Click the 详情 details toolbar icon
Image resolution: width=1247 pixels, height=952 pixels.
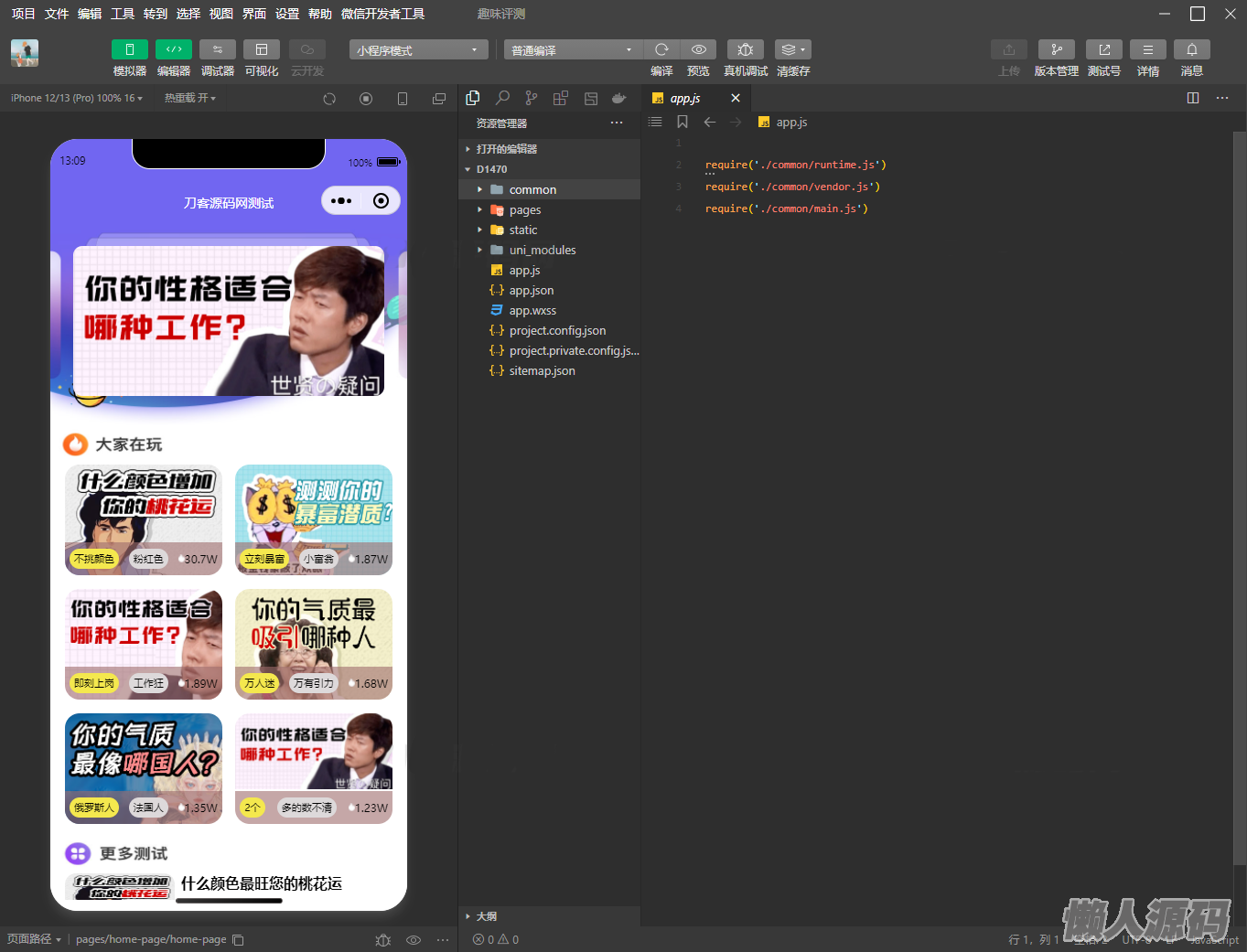(1147, 49)
